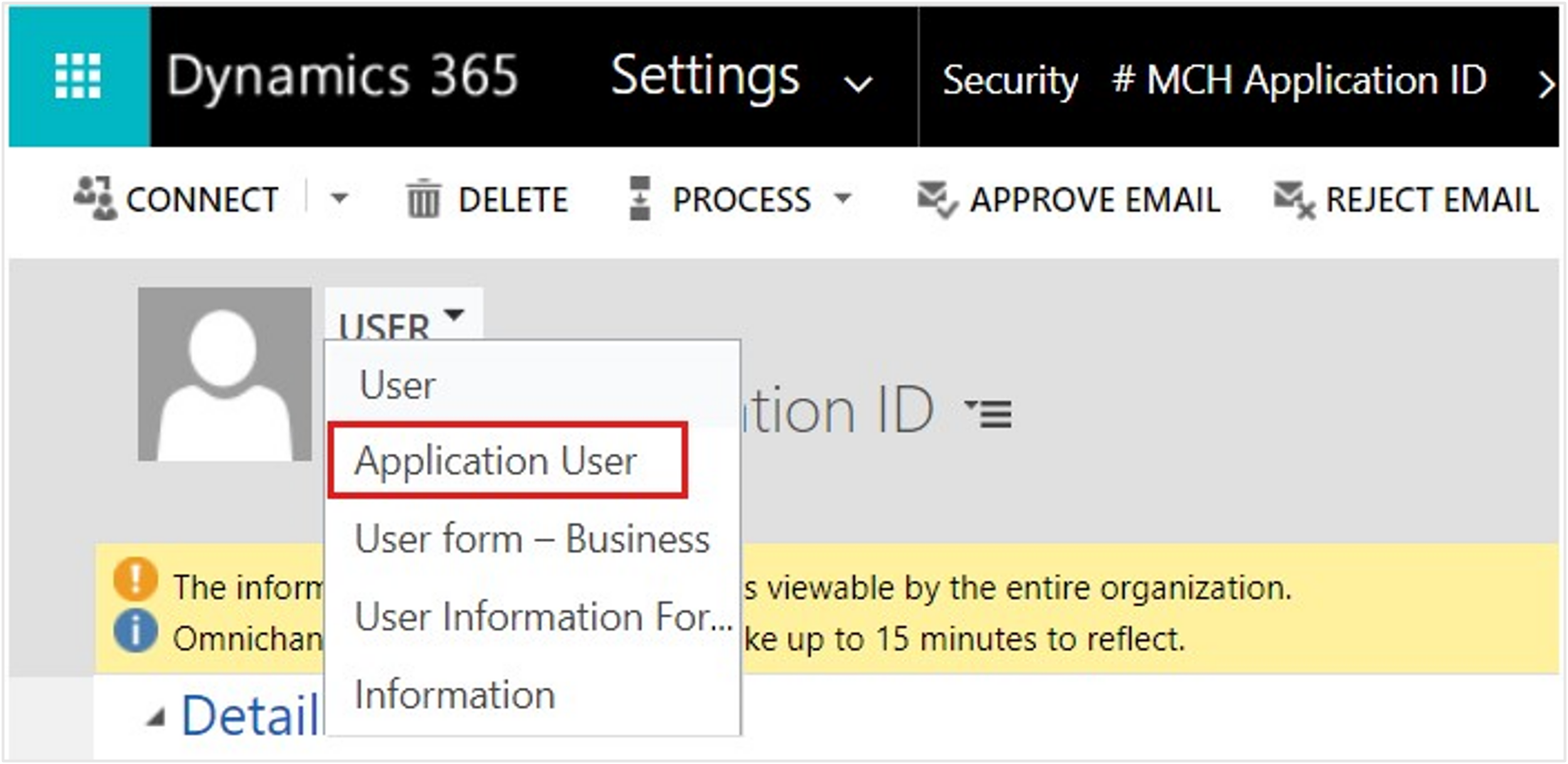Pick the User Information For... form
The width and height of the screenshot is (1568, 764).
click(544, 616)
